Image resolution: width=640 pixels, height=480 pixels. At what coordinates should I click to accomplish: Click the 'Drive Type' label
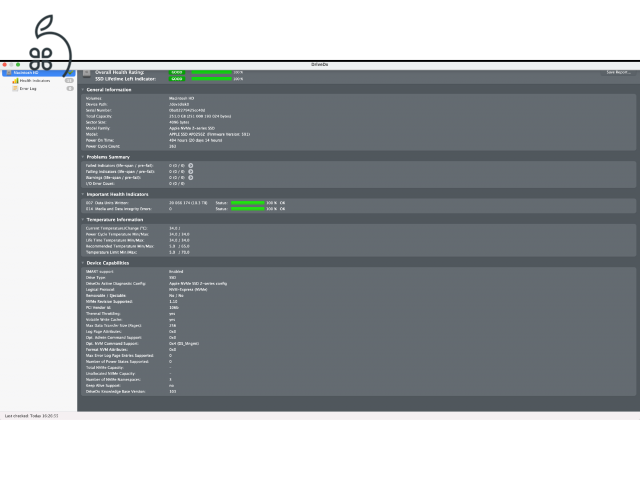click(x=96, y=278)
